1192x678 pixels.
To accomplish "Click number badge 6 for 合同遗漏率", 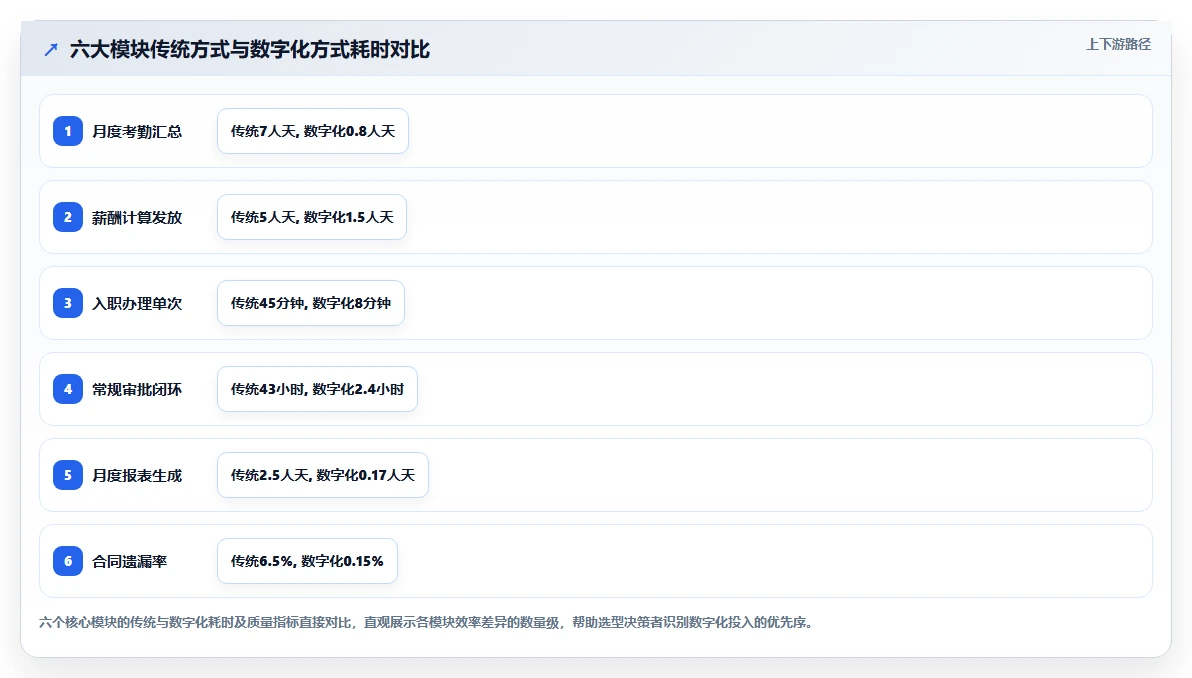I will pos(68,560).
